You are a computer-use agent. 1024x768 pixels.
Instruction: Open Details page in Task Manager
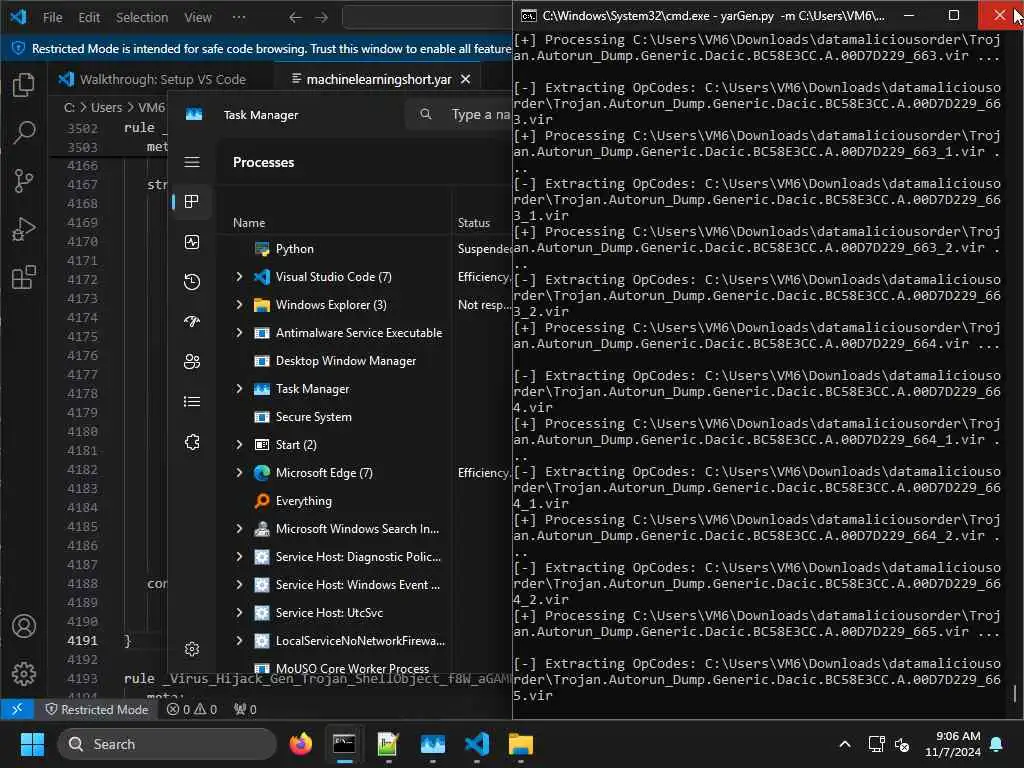pos(192,402)
